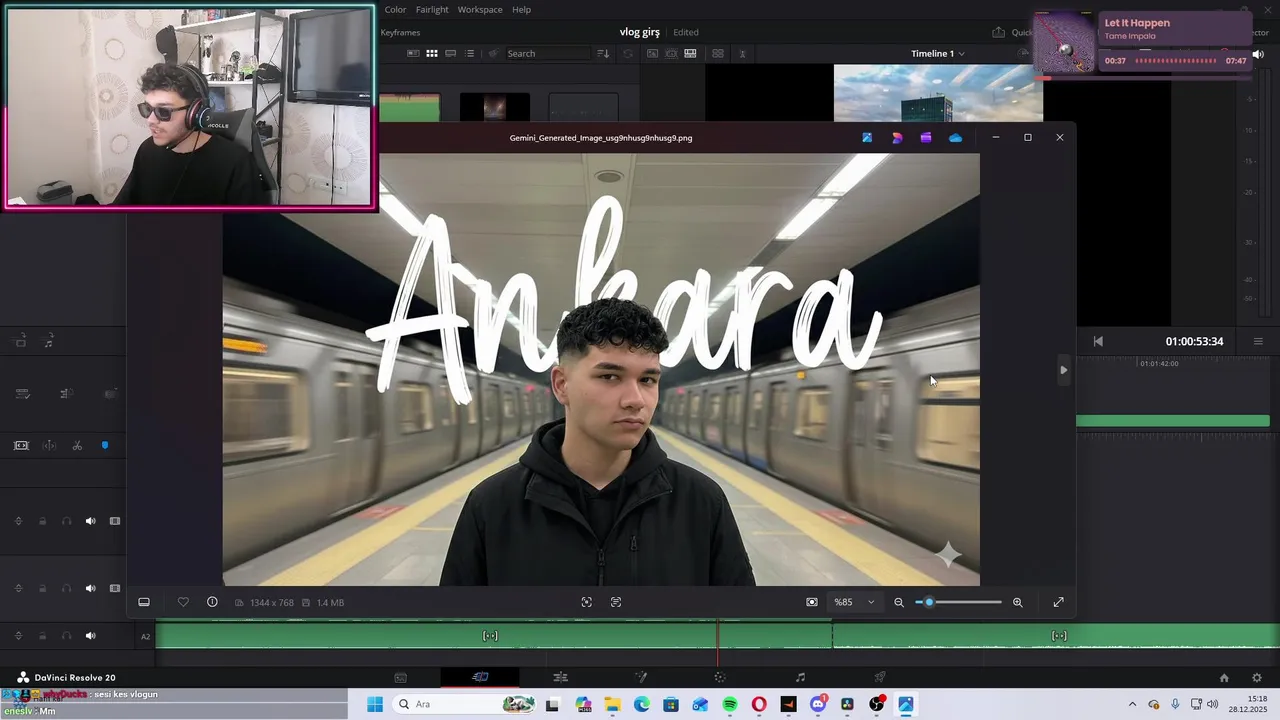
Task: Open the OneDrive cloud icon in Photos
Action: coord(955,138)
